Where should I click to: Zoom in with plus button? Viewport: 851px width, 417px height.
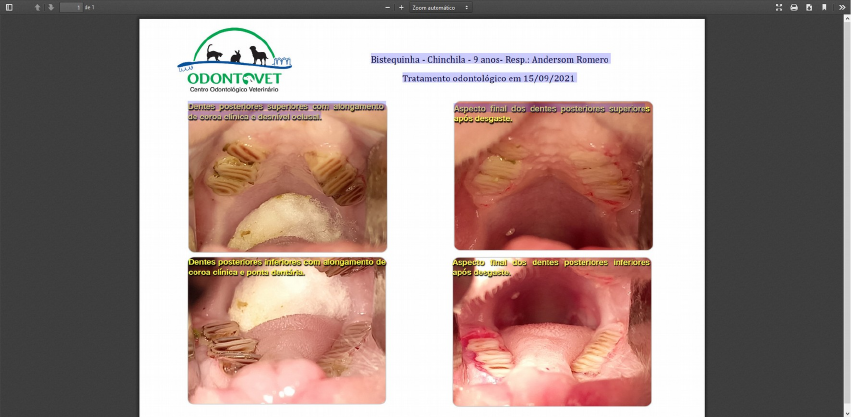[x=401, y=7]
